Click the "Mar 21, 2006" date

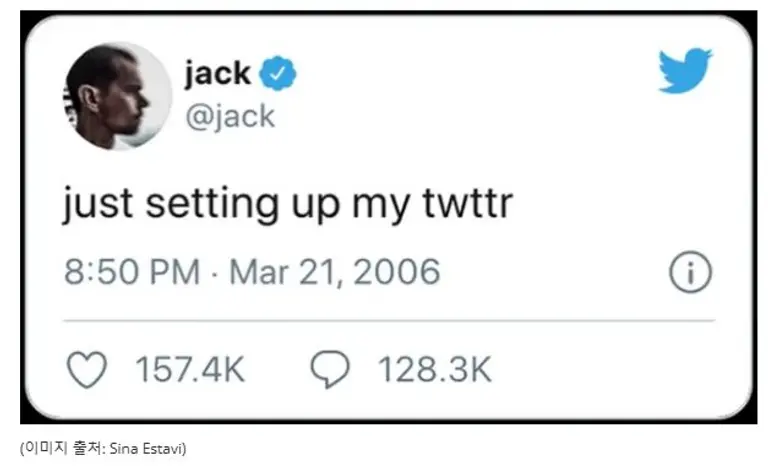point(335,271)
